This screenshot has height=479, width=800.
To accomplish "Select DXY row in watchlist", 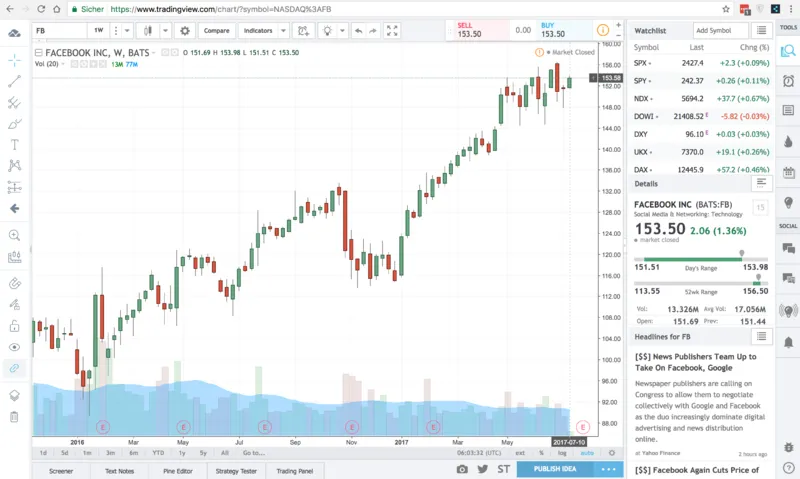I will [701, 134].
